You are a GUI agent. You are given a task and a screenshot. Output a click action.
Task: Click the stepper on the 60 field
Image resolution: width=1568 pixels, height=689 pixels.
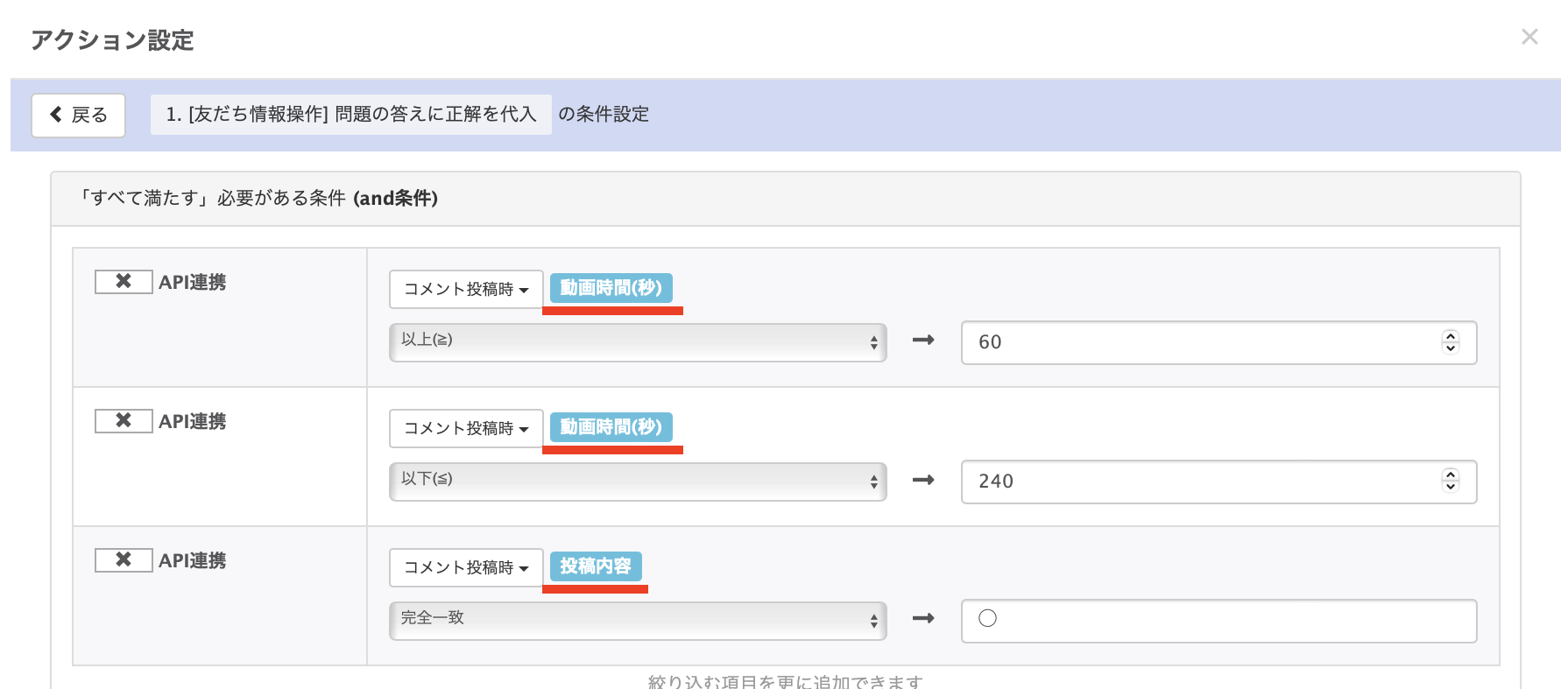tap(1451, 342)
